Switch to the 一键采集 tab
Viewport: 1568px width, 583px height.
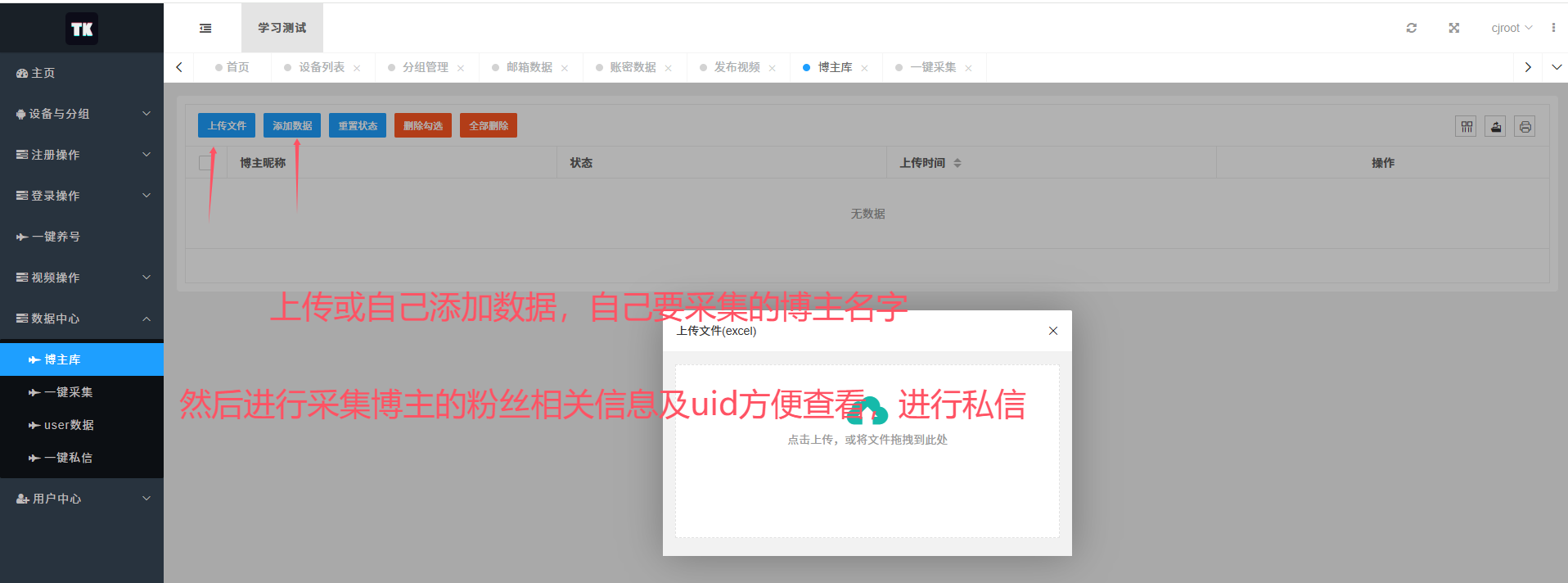[x=933, y=67]
